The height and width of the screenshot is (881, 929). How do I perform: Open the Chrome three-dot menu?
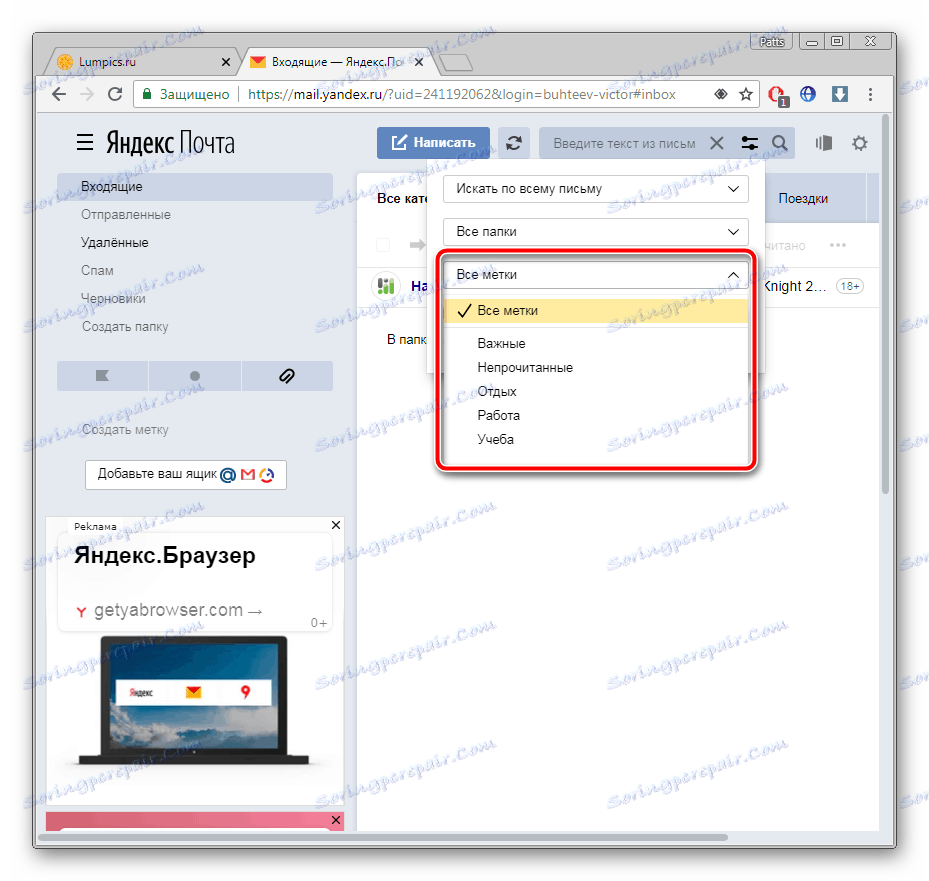(x=870, y=94)
